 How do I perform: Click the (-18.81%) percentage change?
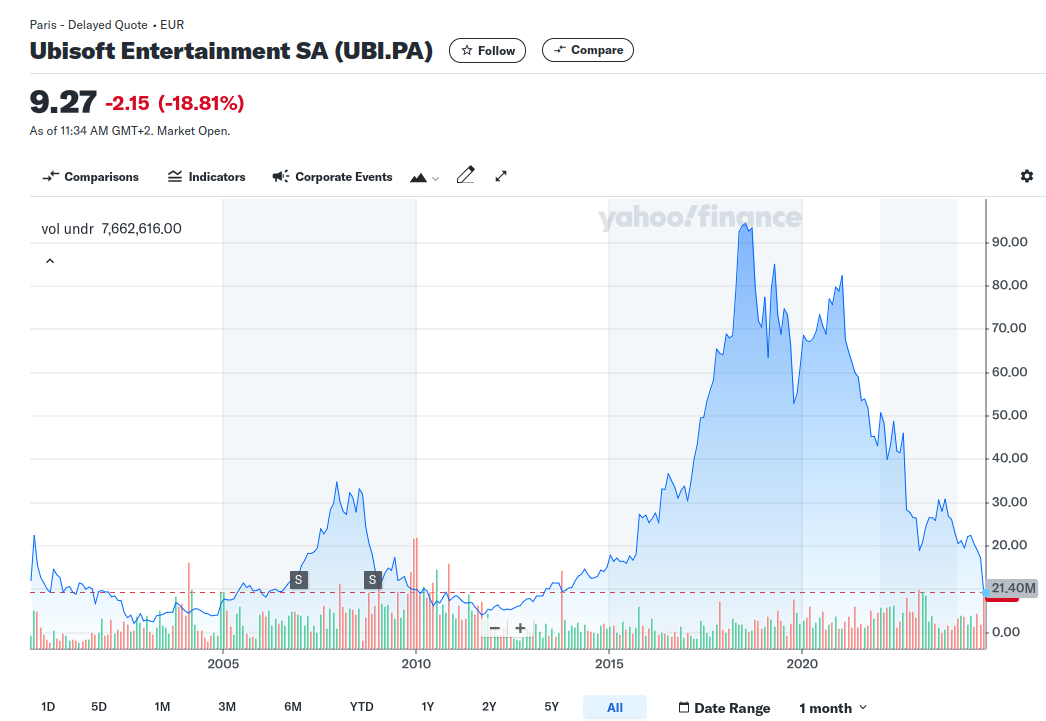[201, 103]
